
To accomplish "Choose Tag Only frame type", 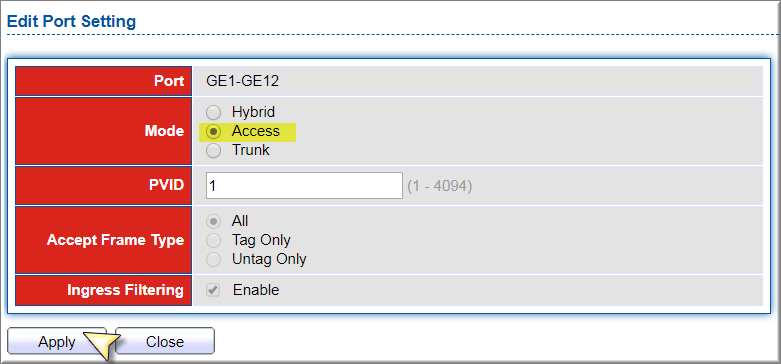I will tap(213, 241).
